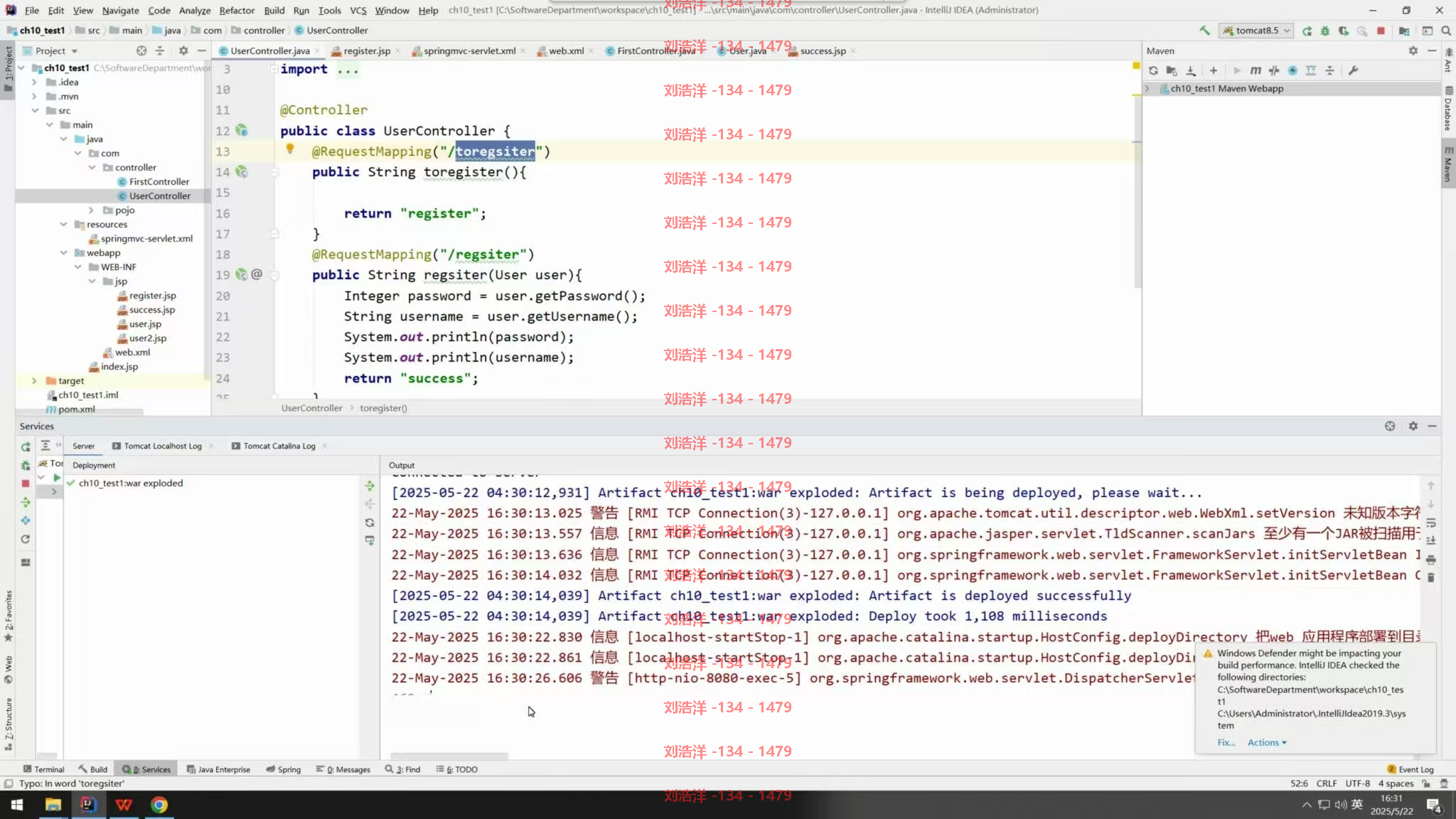The image size is (1456, 819).
Task: Click the Run with Coverage icon
Action: pyautogui.click(x=1343, y=31)
